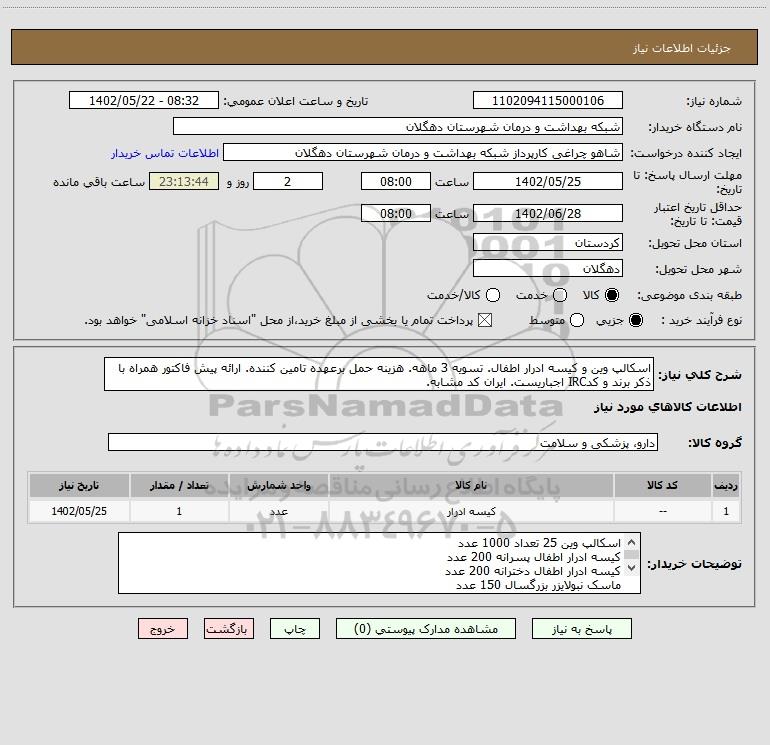Select the کالا radio button

(612, 295)
